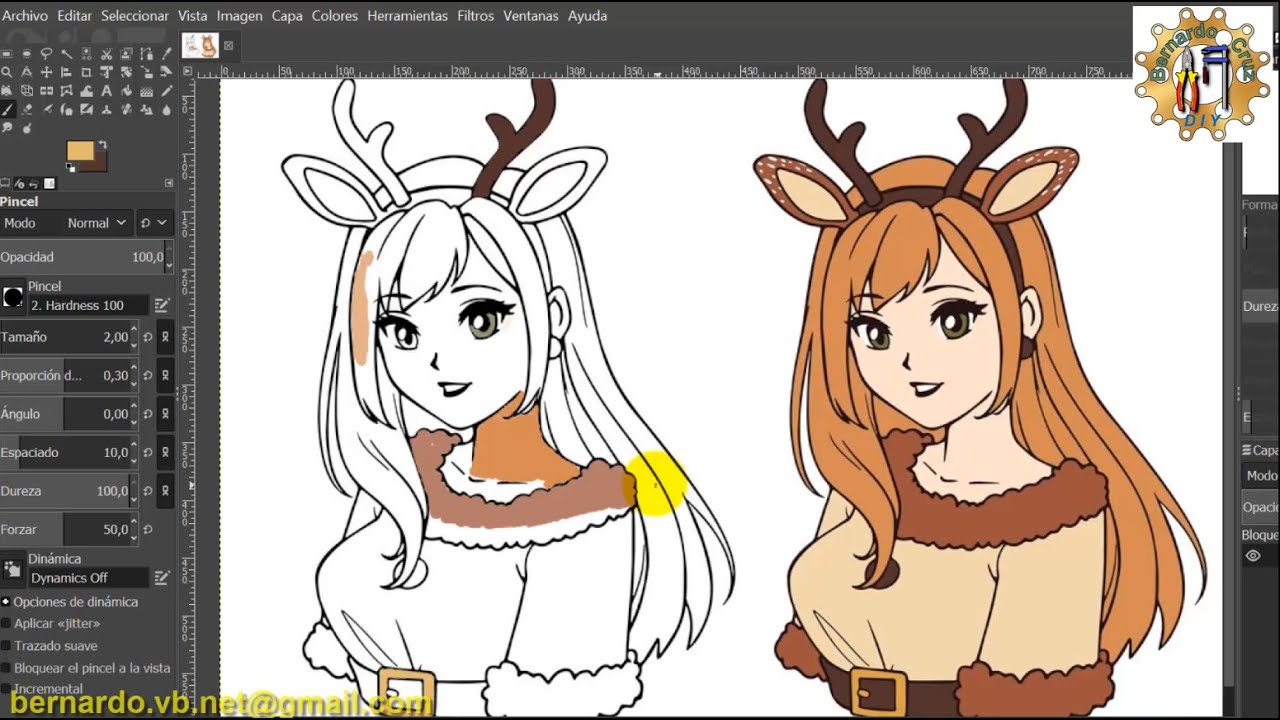1280x720 pixels.
Task: Reset colors to default black and white
Action: [x=71, y=170]
